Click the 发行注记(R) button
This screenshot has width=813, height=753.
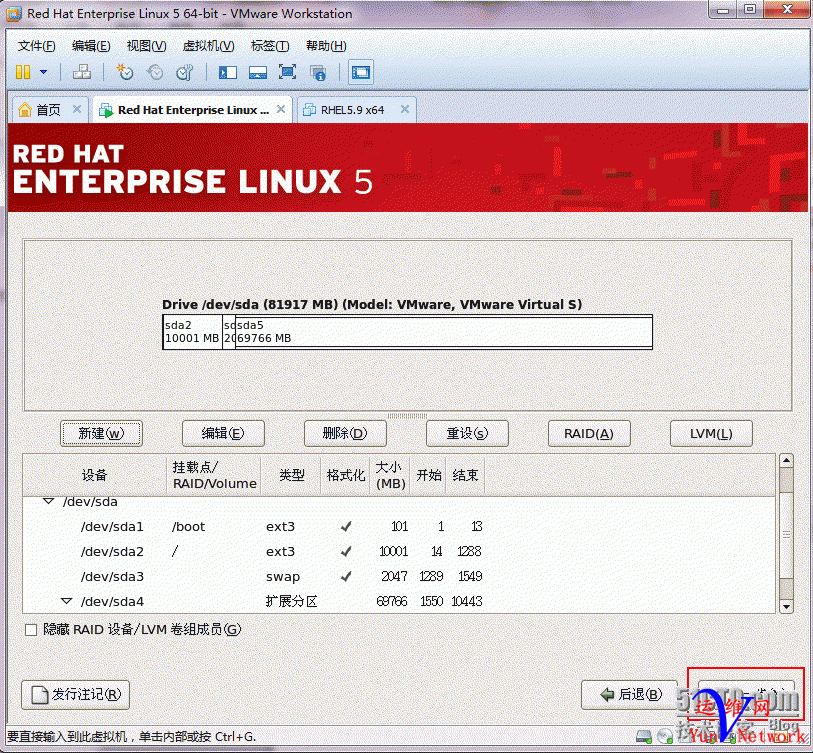pos(76,694)
